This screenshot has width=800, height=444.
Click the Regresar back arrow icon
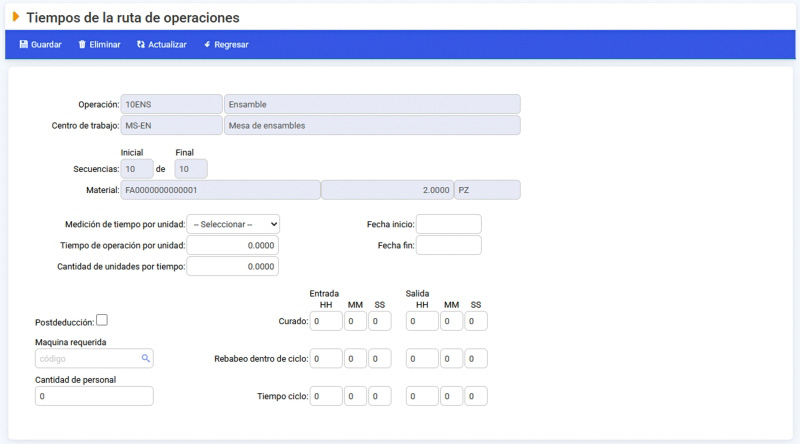click(207, 44)
